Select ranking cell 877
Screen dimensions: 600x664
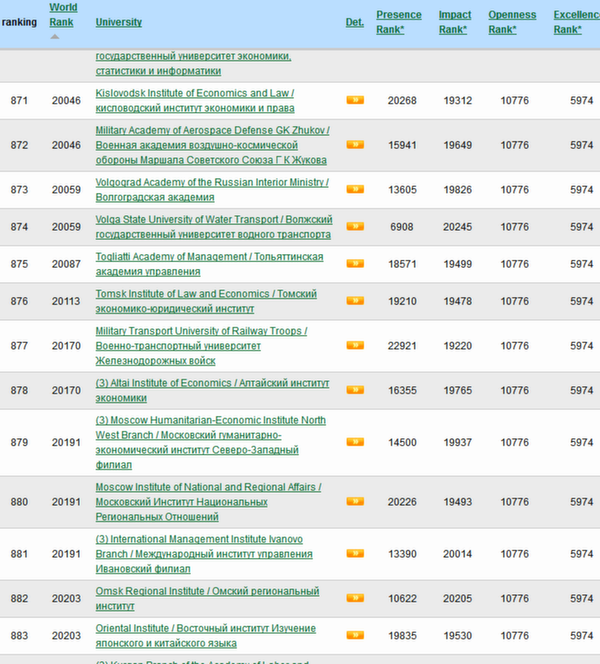click(19, 346)
